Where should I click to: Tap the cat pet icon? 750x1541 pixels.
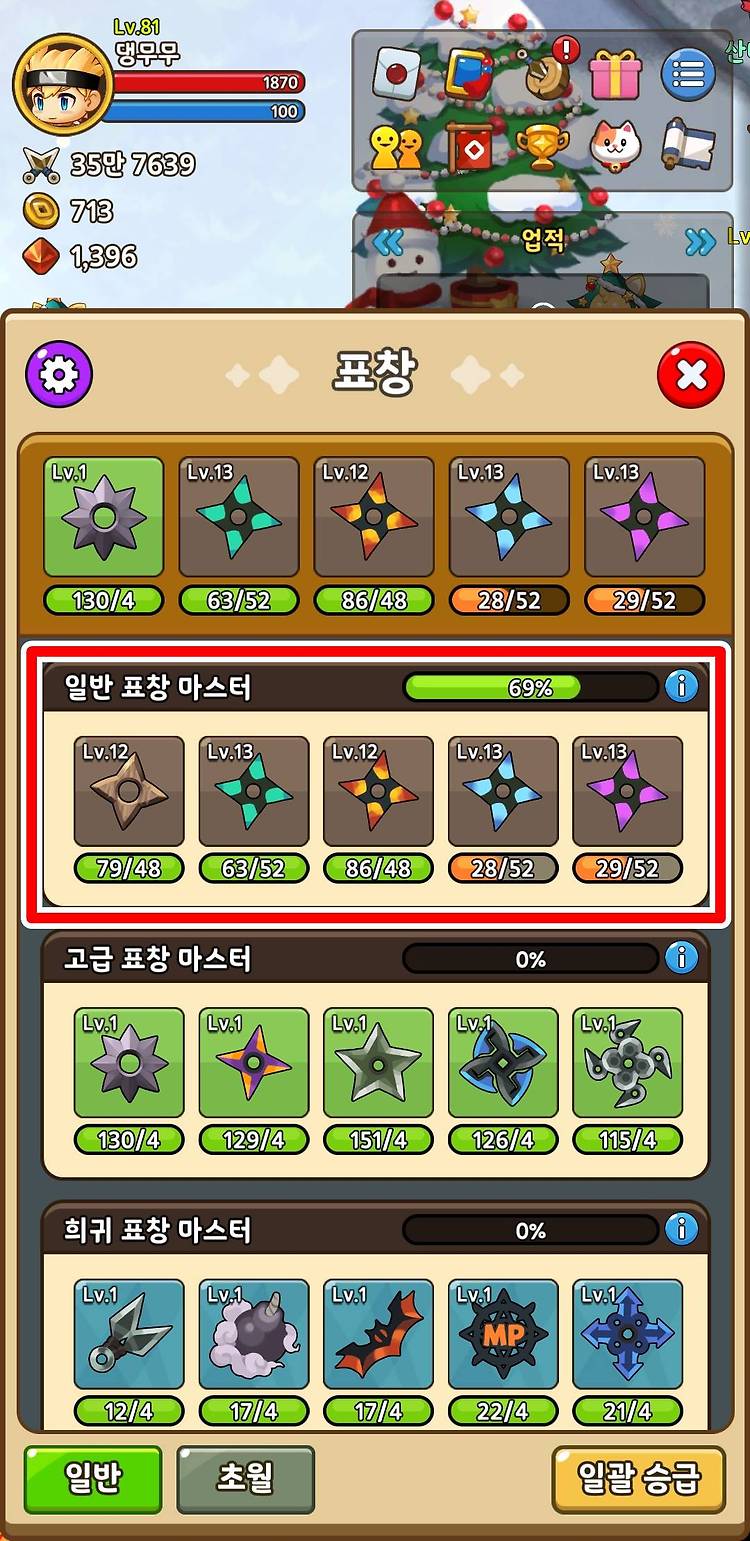tap(614, 147)
